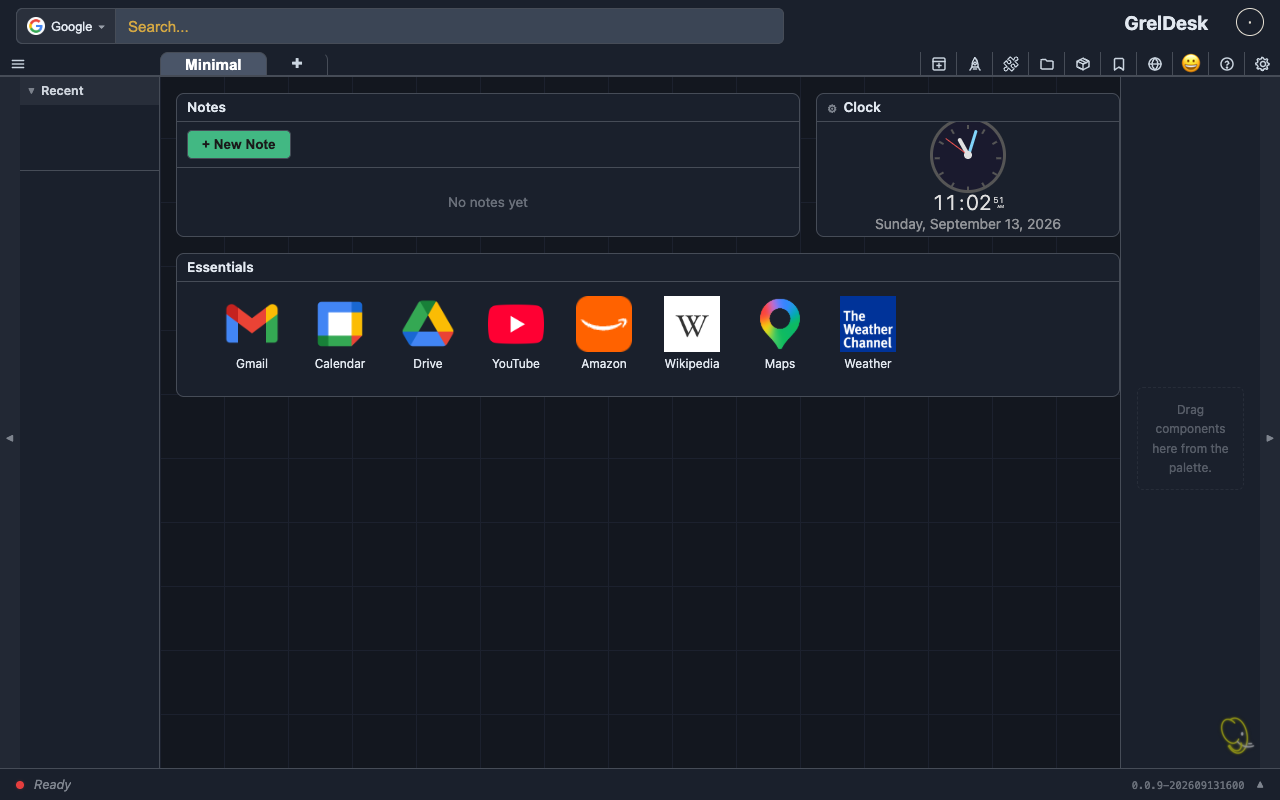1280x800 pixels.
Task: Open YouTube shortcut
Action: coord(516,335)
